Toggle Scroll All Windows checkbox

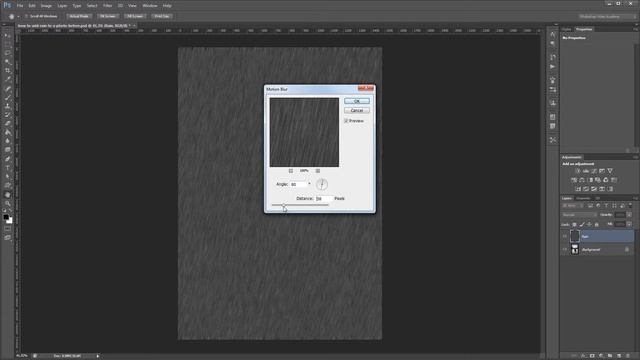click(26, 16)
